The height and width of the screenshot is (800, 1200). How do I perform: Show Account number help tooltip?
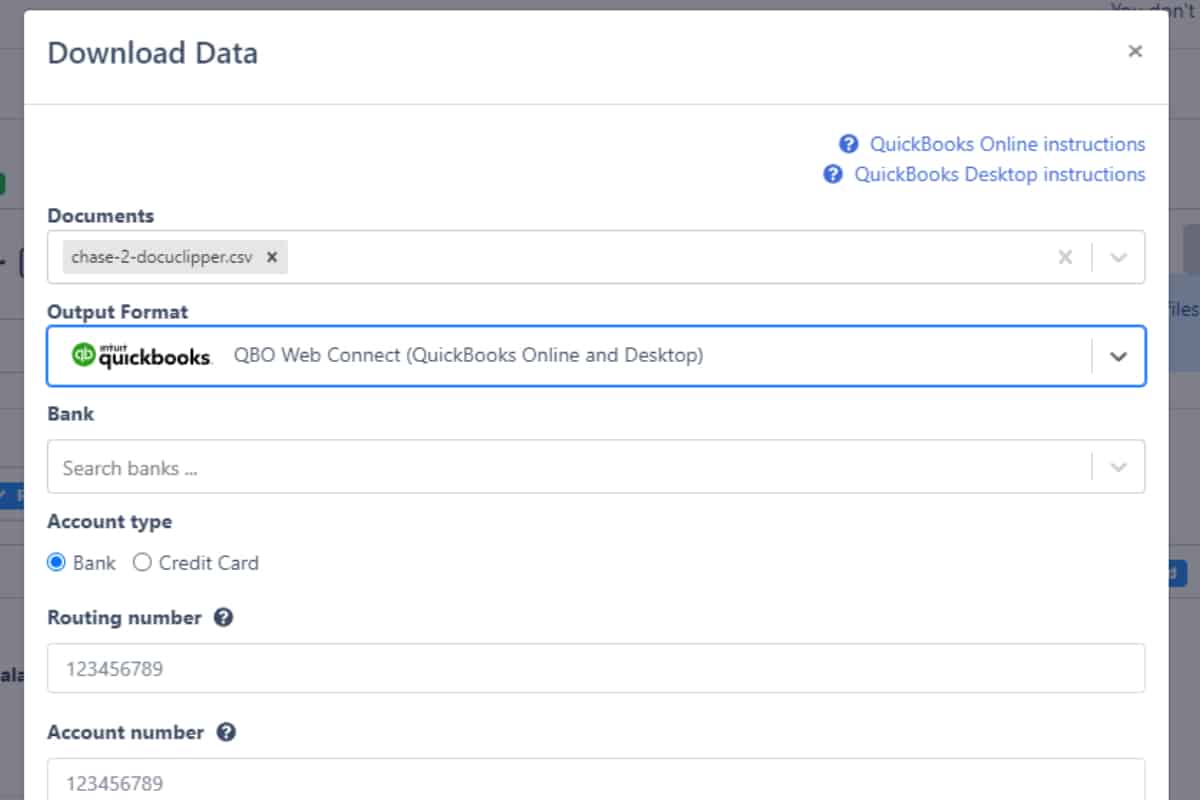click(x=226, y=733)
